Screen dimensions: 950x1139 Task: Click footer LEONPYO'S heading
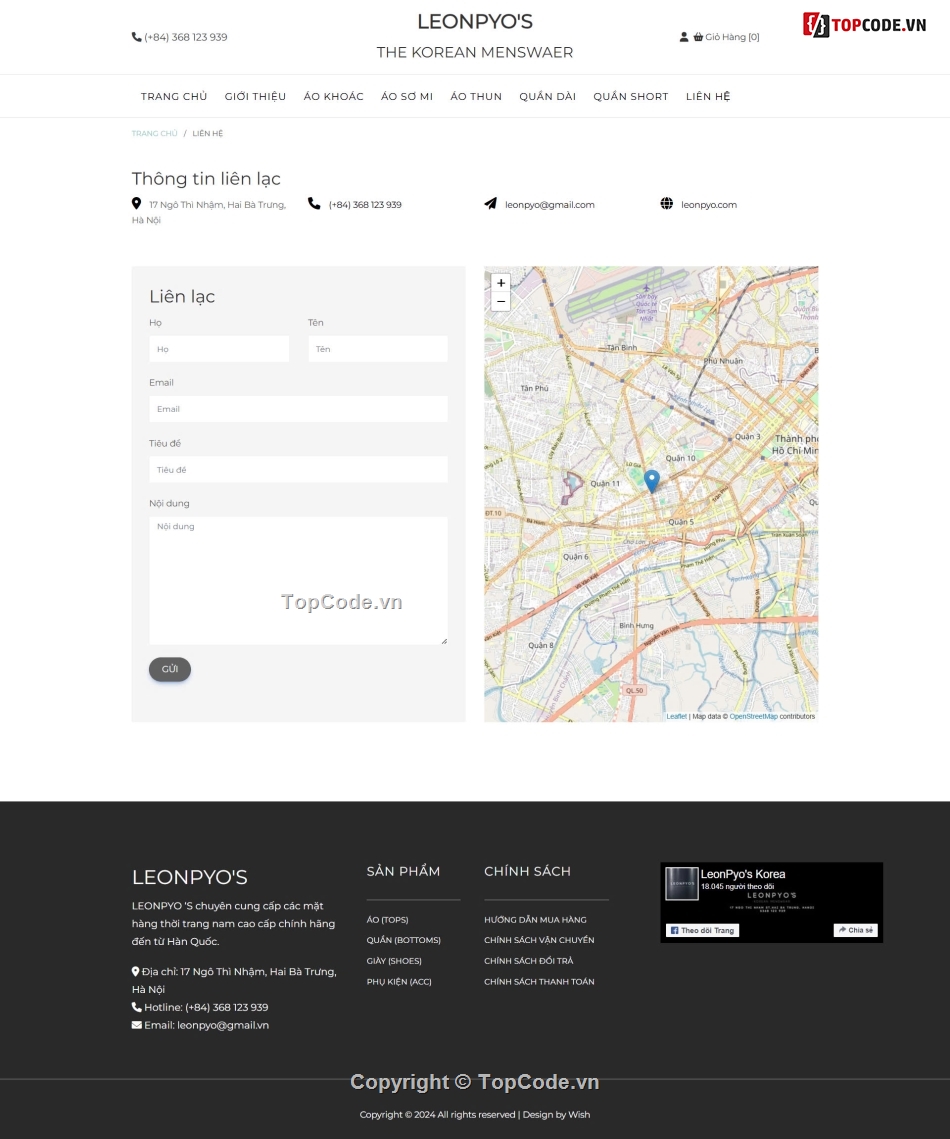click(x=190, y=877)
